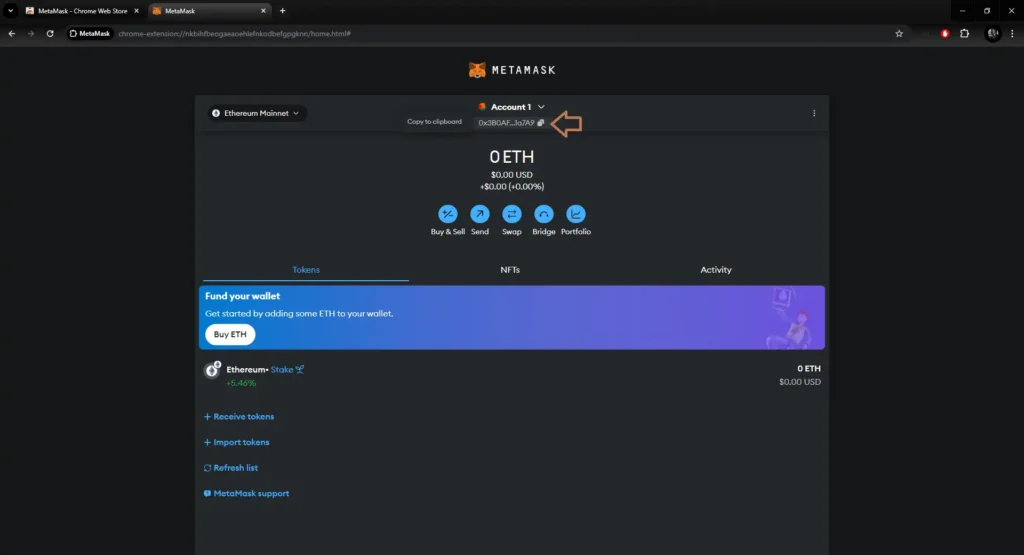Go forward in browser history
The height and width of the screenshot is (555, 1024).
tap(31, 33)
